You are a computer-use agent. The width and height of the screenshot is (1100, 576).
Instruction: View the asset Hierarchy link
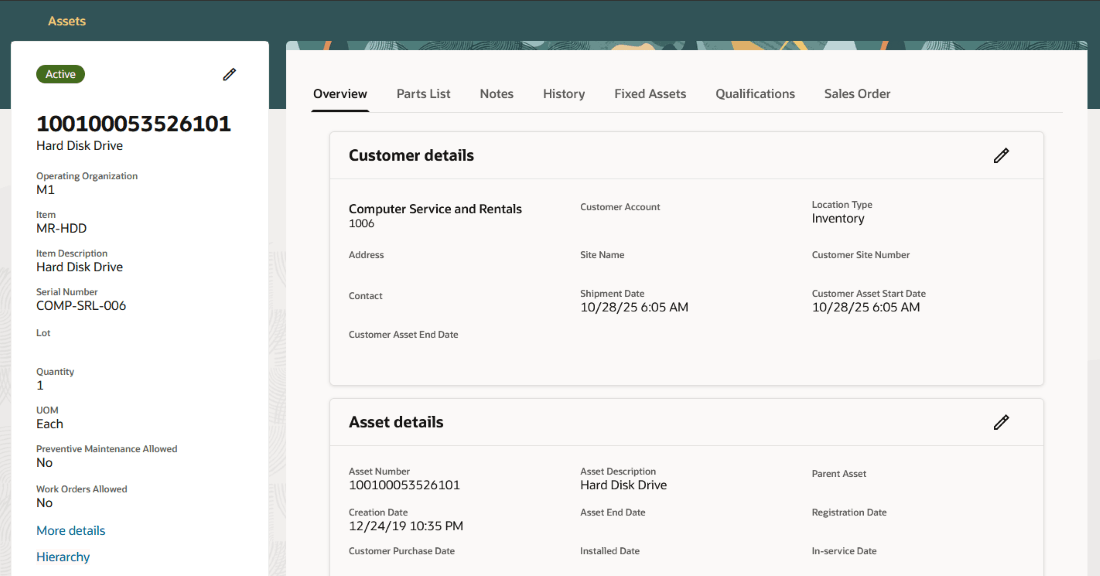pos(63,556)
